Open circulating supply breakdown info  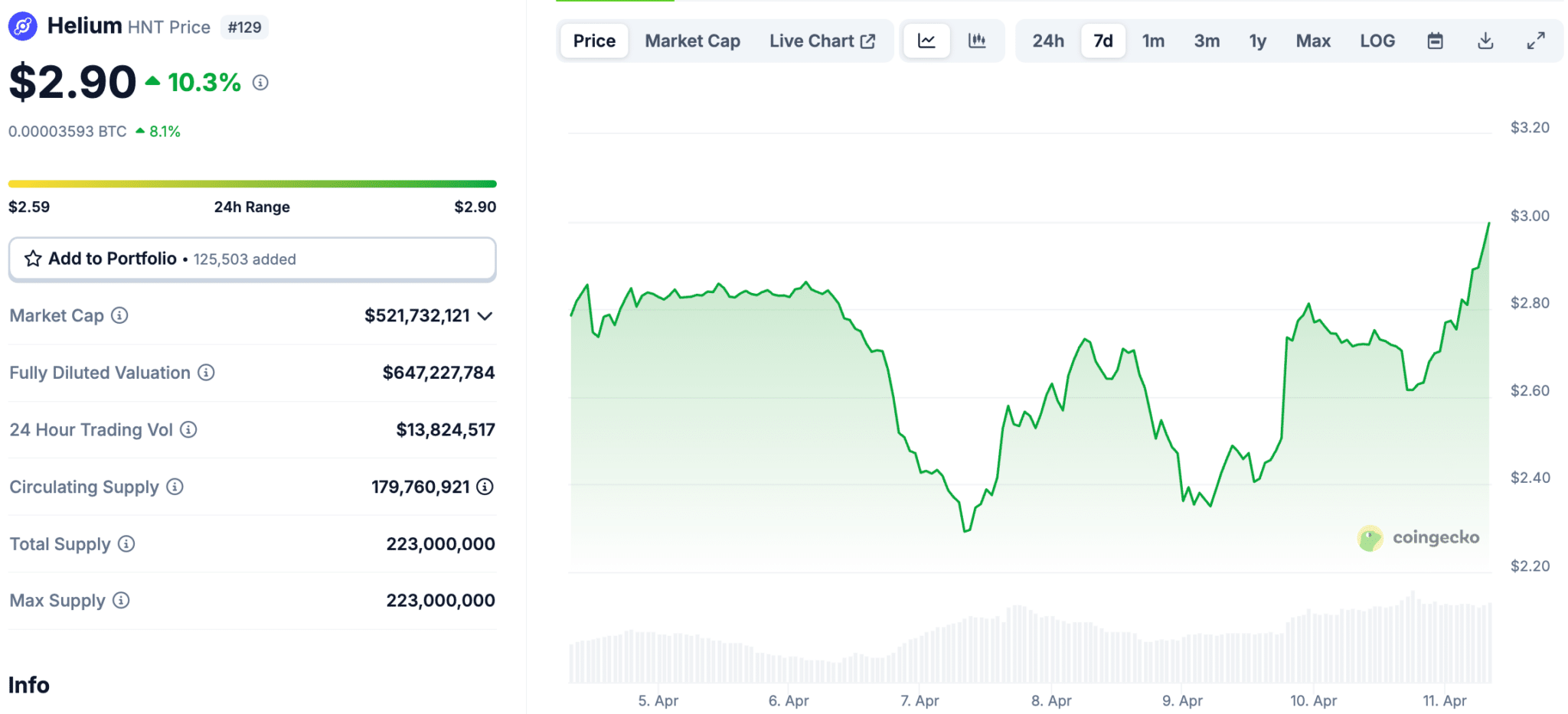click(x=484, y=487)
